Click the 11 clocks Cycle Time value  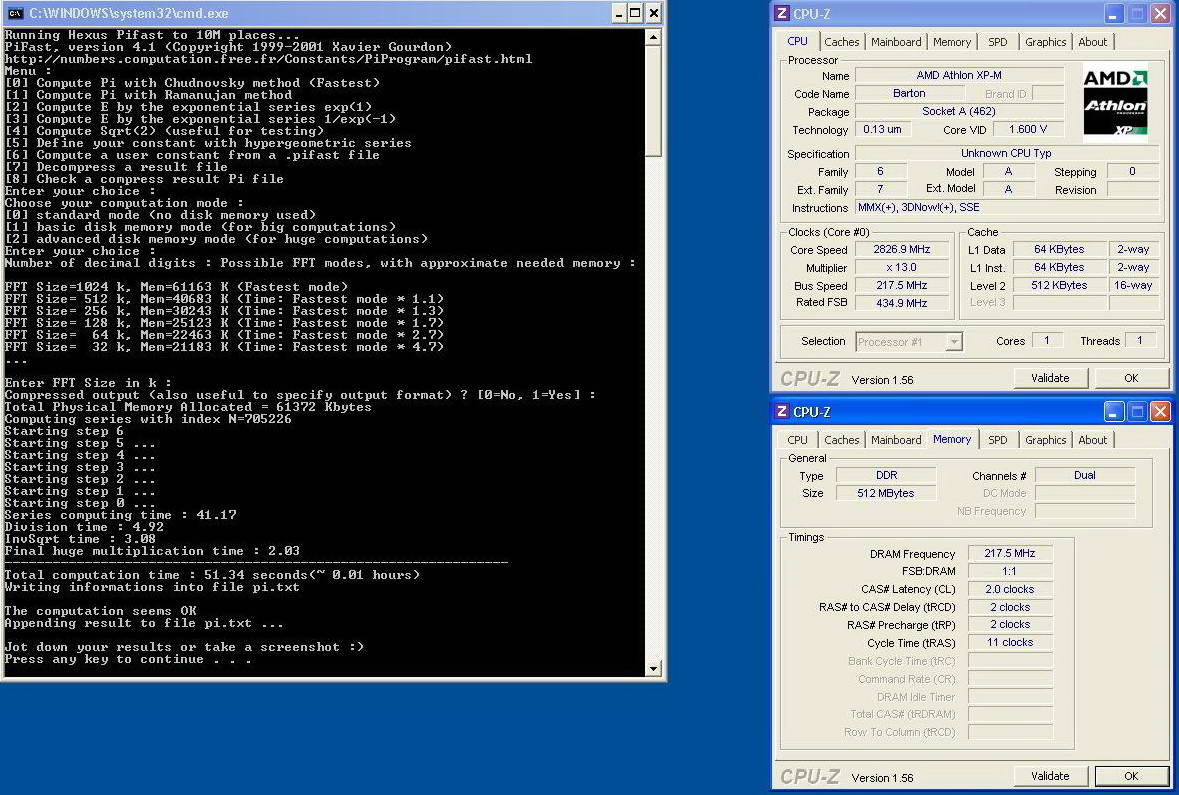click(1010, 642)
